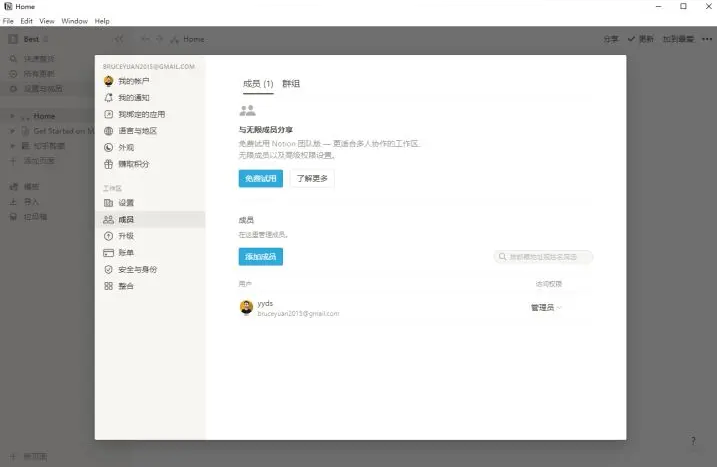The height and width of the screenshot is (467, 717).
Task: Open All Updates clock item in sidebar
Action: (x=32, y=74)
